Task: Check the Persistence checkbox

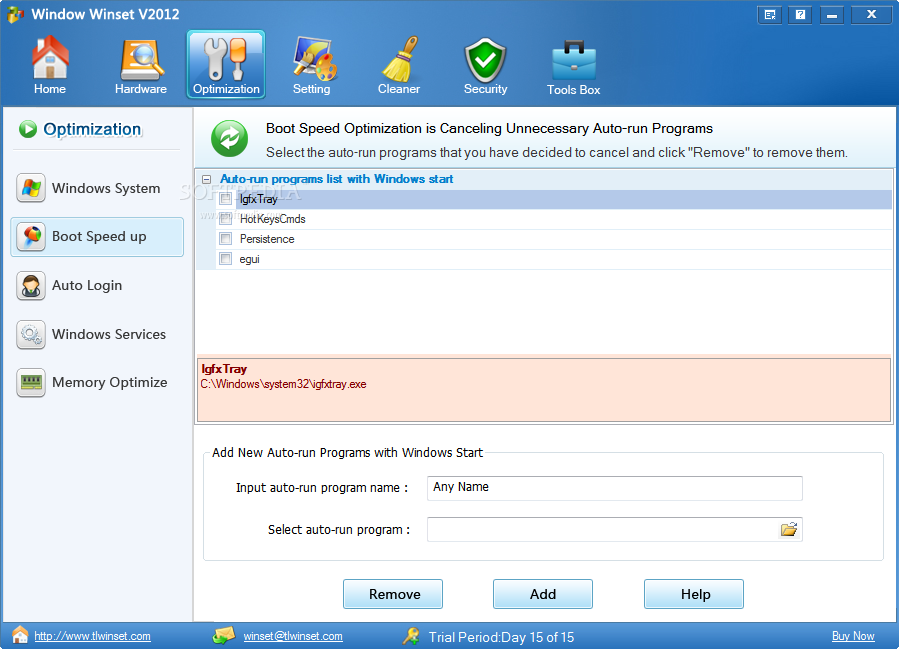Action: tap(225, 239)
